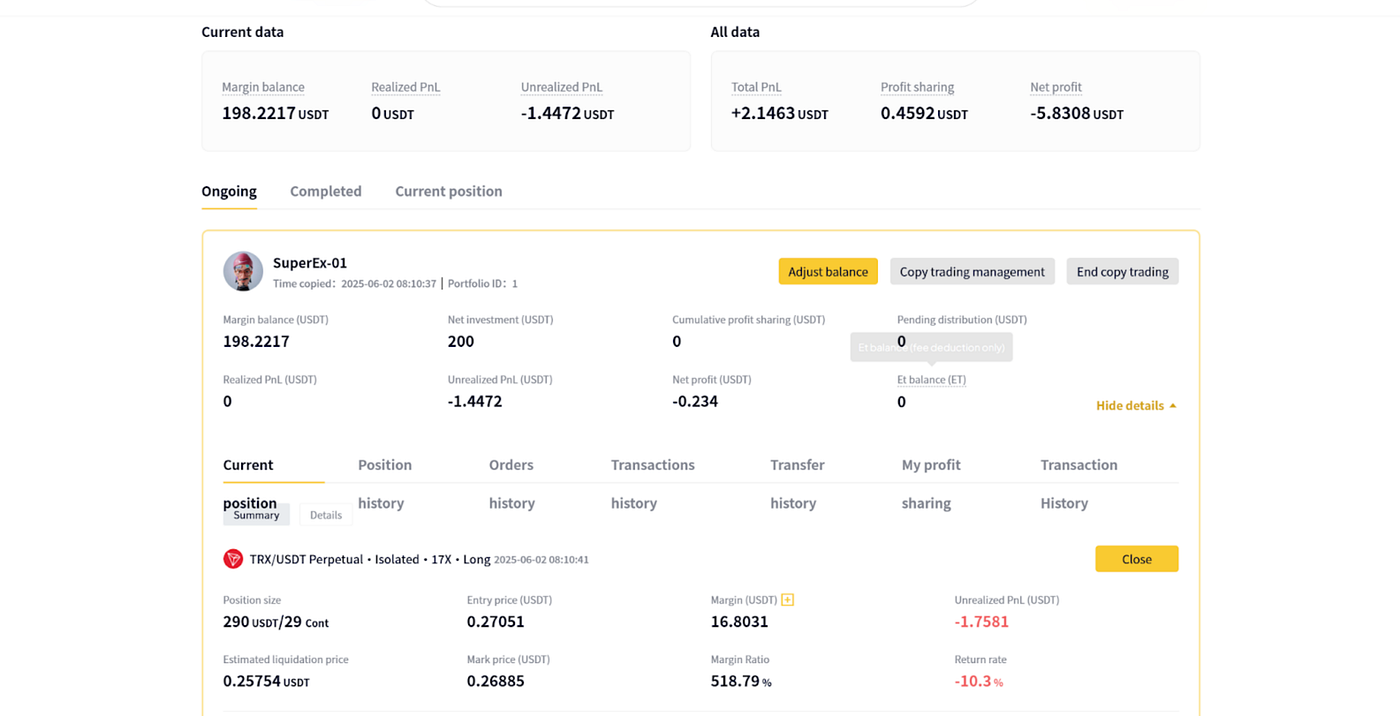Close the TRX/USDT position
This screenshot has height=716, width=1400.
tap(1136, 559)
